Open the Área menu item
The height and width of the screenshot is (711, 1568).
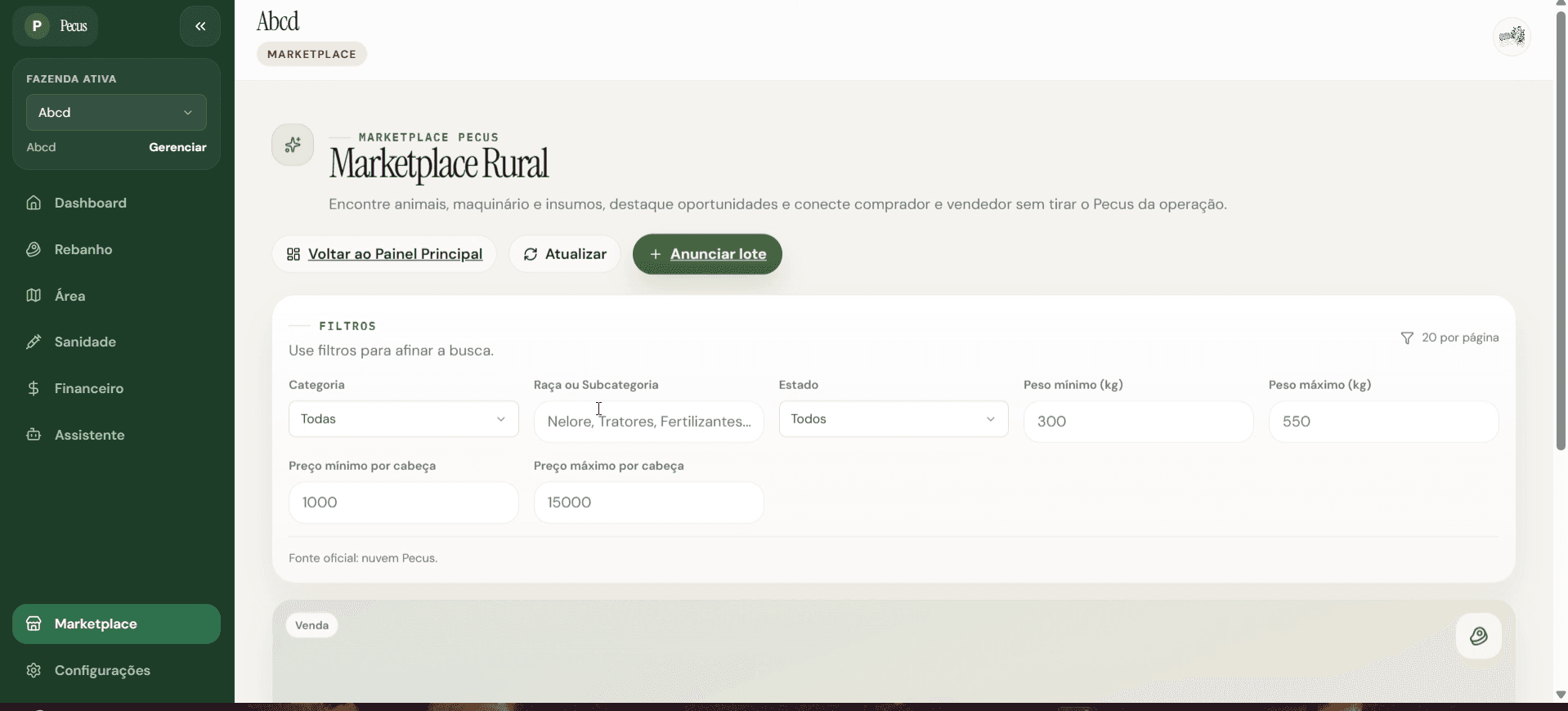pyautogui.click(x=116, y=296)
